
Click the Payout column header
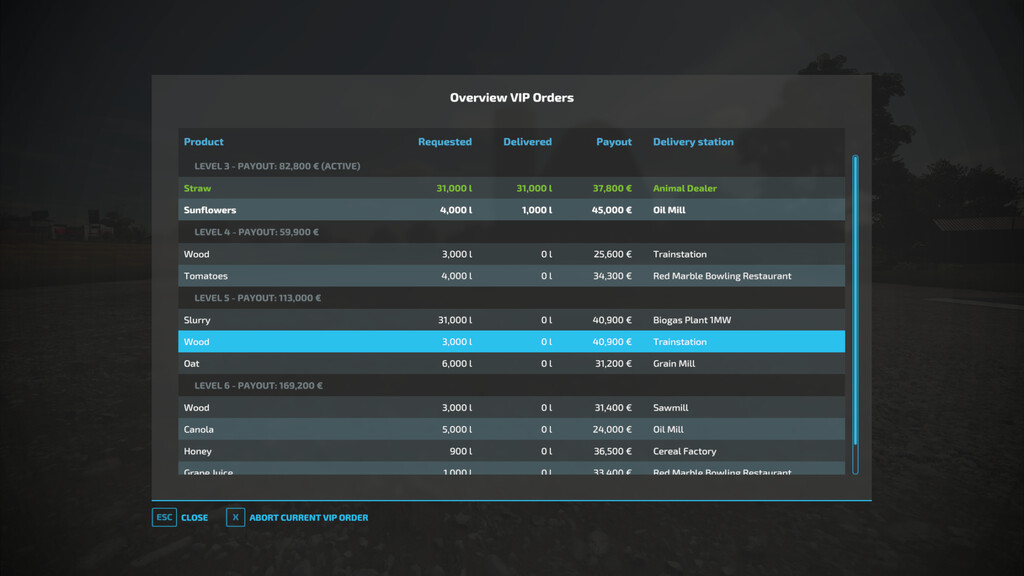613,141
